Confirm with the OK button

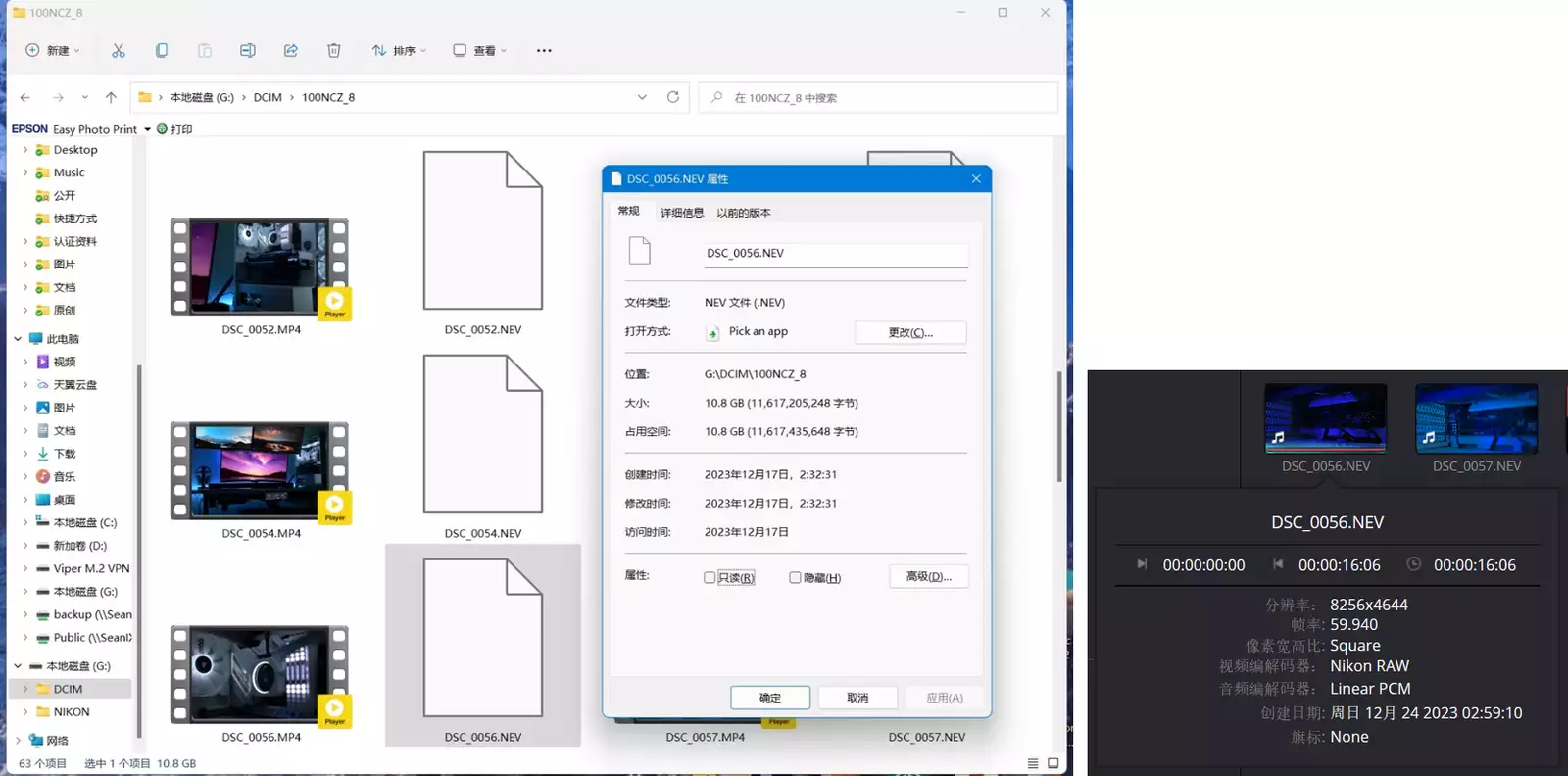(x=770, y=698)
